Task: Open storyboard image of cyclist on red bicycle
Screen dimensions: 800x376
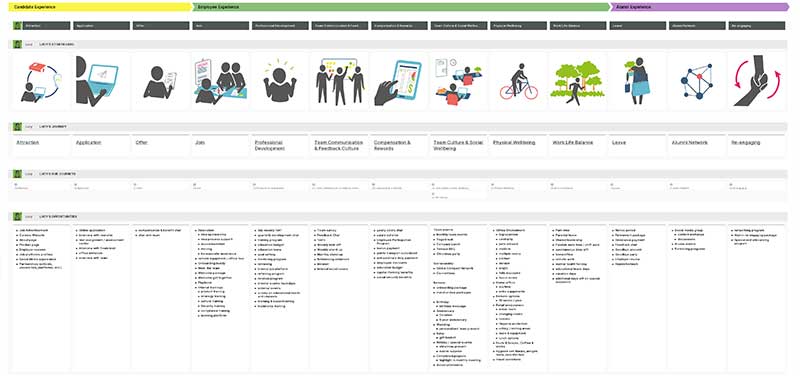Action: (519, 82)
